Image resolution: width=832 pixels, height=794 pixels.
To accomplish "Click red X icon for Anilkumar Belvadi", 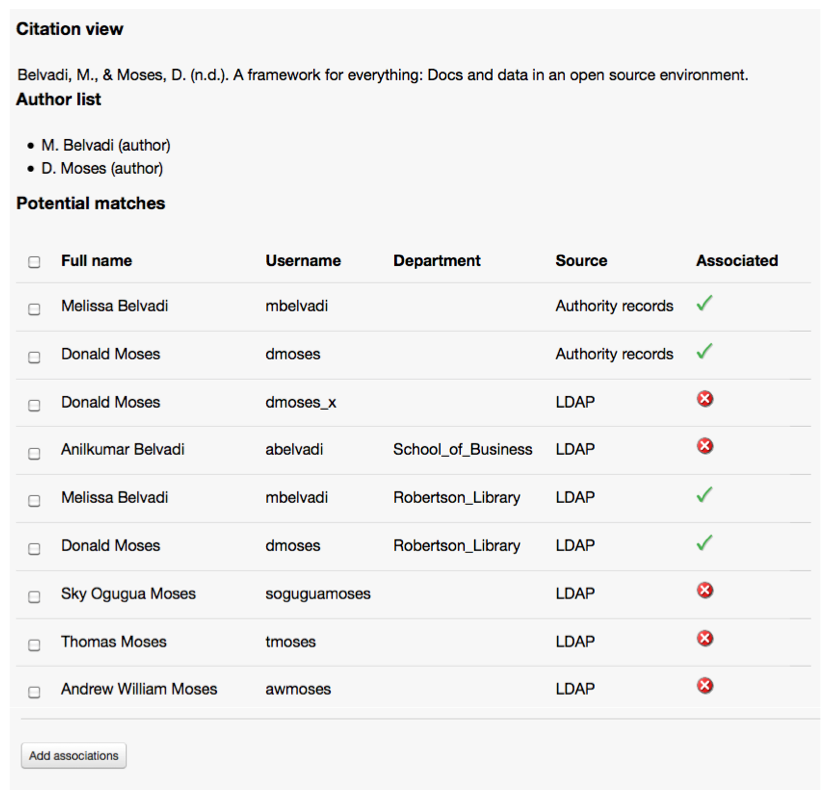I will point(704,446).
